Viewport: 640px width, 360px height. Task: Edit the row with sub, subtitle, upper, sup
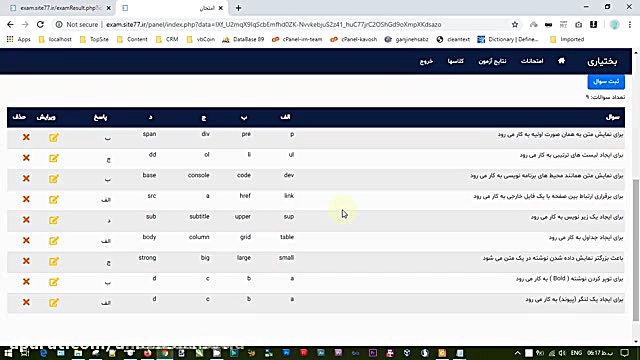[x=53, y=220]
